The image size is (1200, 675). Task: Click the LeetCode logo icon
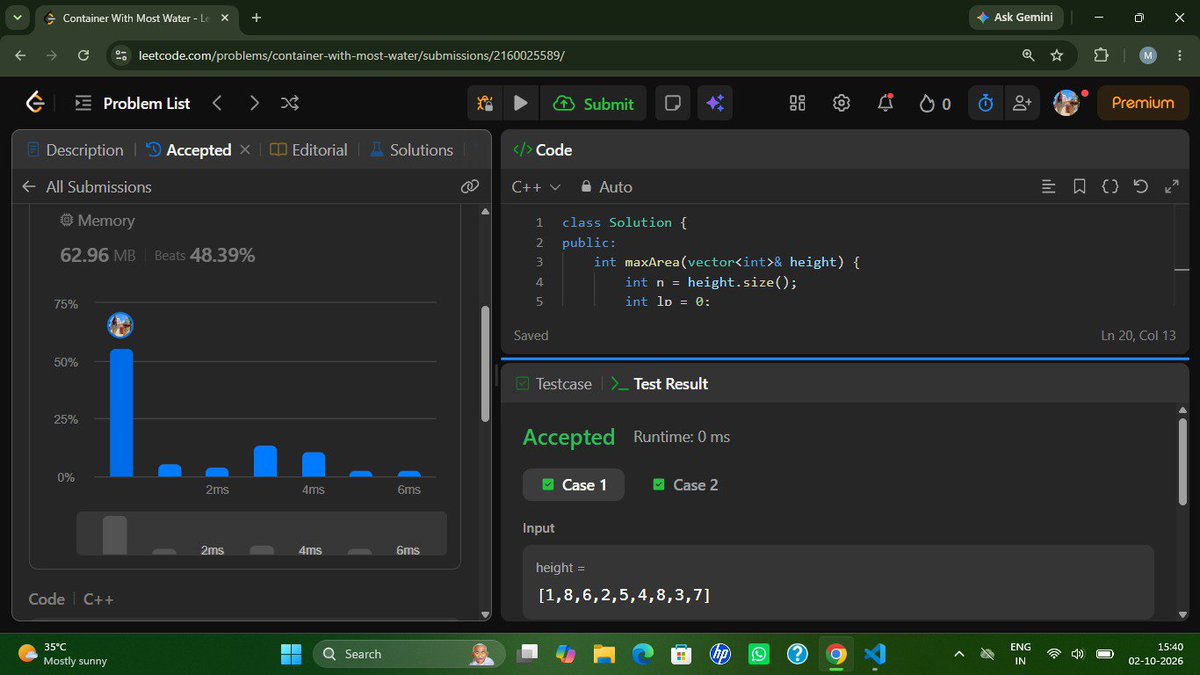[x=36, y=103]
